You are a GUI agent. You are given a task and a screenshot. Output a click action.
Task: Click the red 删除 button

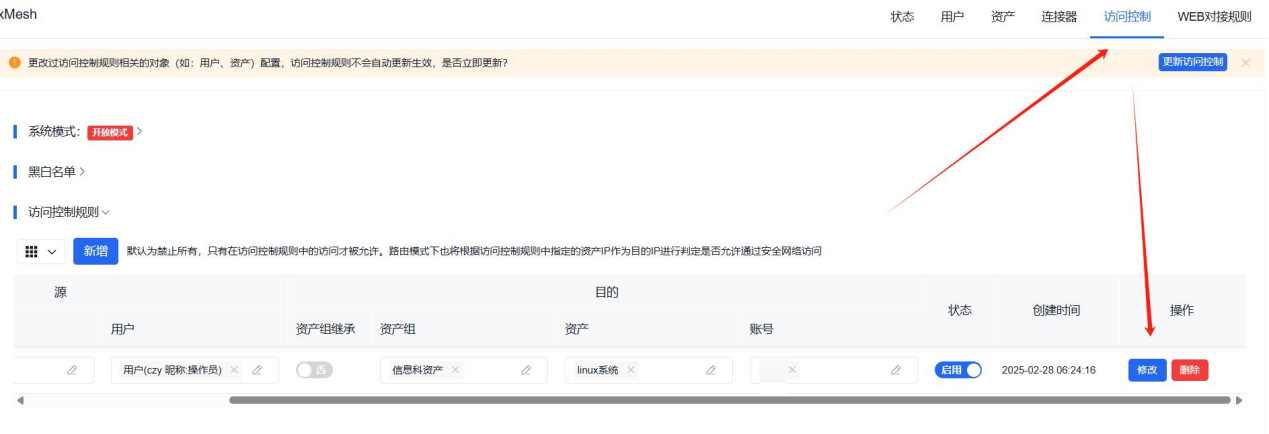[1189, 370]
